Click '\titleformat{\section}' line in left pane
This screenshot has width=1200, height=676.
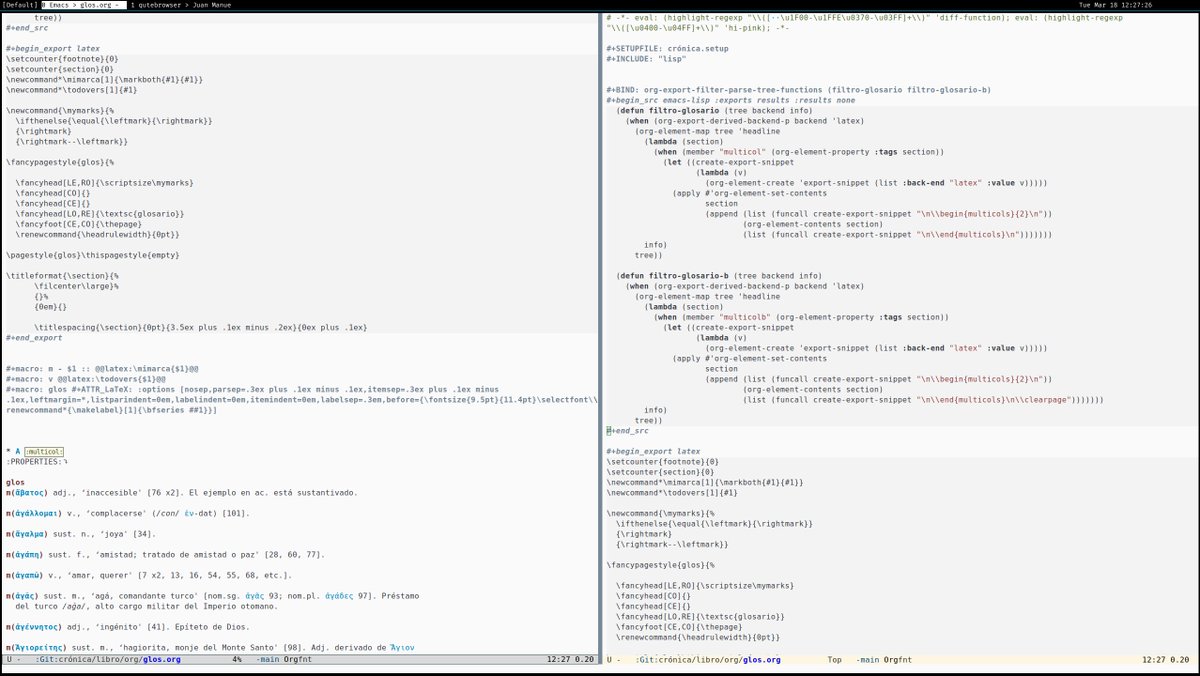[62, 275]
